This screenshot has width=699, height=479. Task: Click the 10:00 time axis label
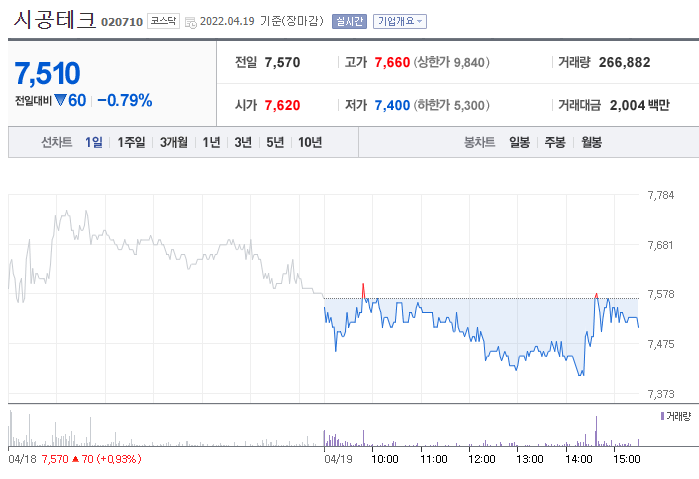click(385, 459)
